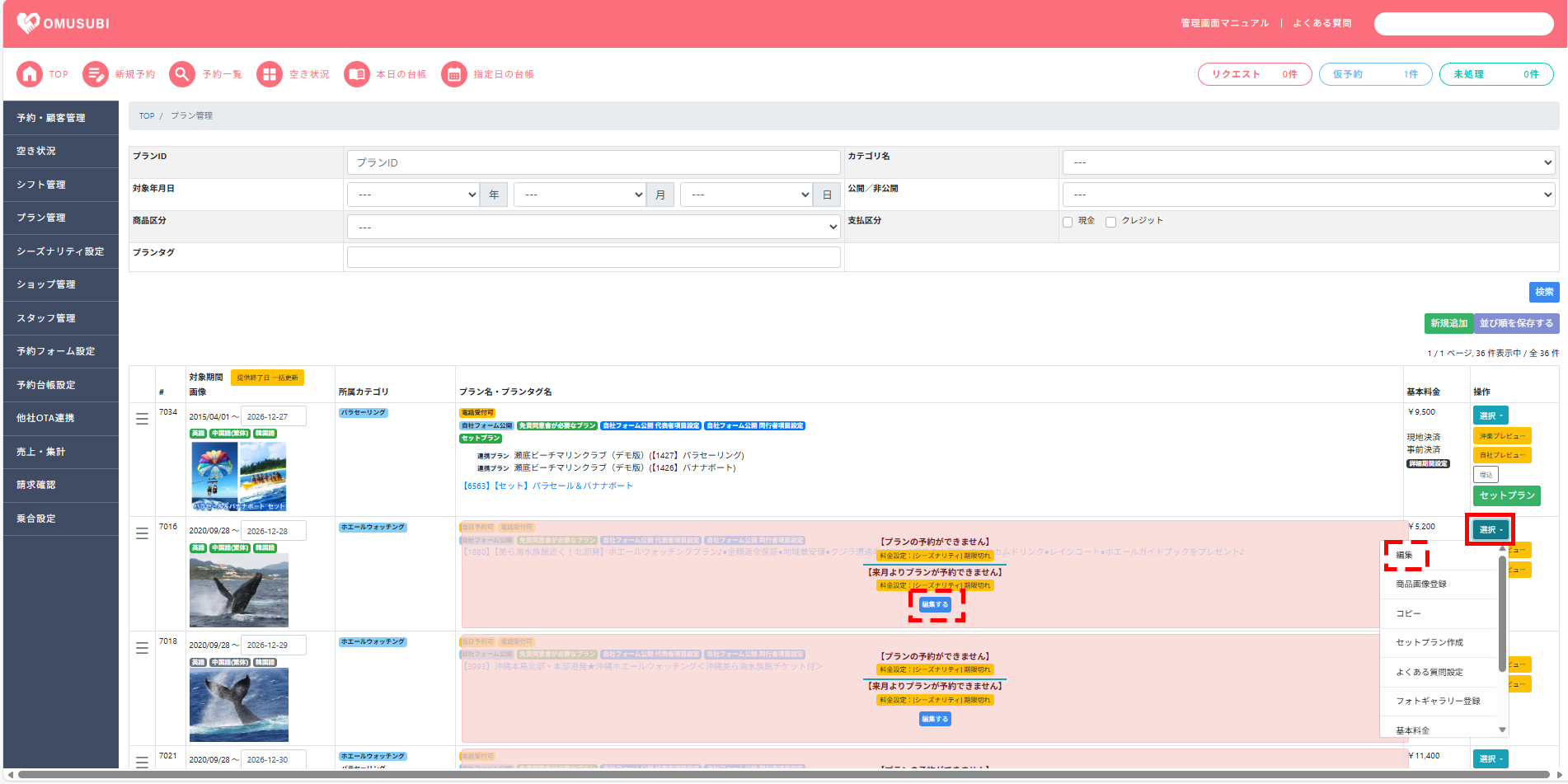Expand the 公開／非公開 dropdown
This screenshot has width=1568, height=784.
pos(1307,195)
